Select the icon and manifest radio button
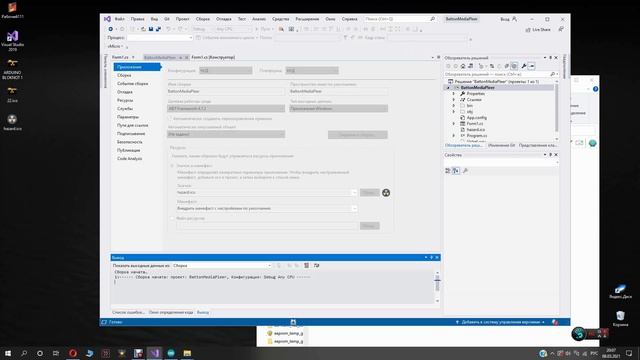Screen dimensions: 640x360 tap(172, 166)
